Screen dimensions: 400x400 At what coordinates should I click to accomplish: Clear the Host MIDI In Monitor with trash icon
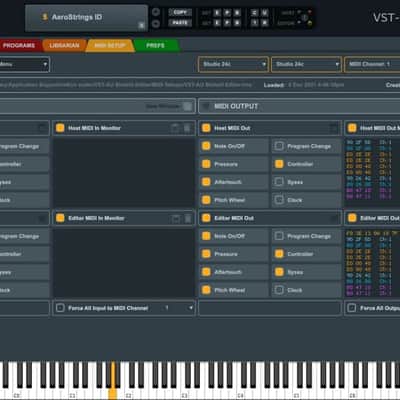point(188,128)
